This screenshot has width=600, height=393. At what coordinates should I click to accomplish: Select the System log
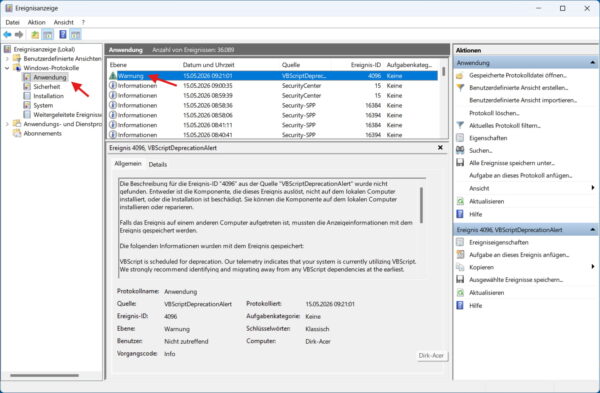(43, 106)
